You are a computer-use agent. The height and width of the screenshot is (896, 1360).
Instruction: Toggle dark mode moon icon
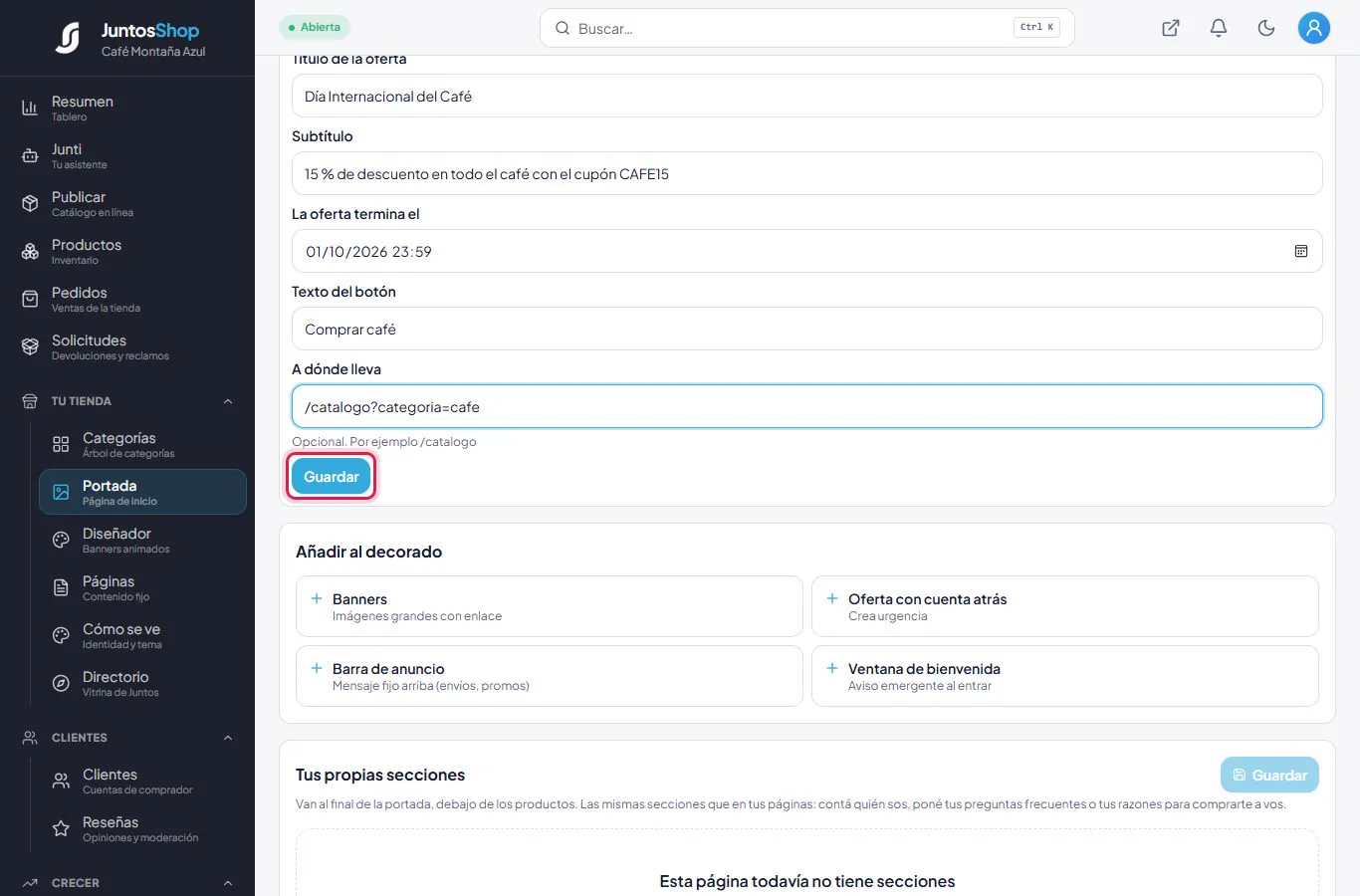(x=1266, y=28)
